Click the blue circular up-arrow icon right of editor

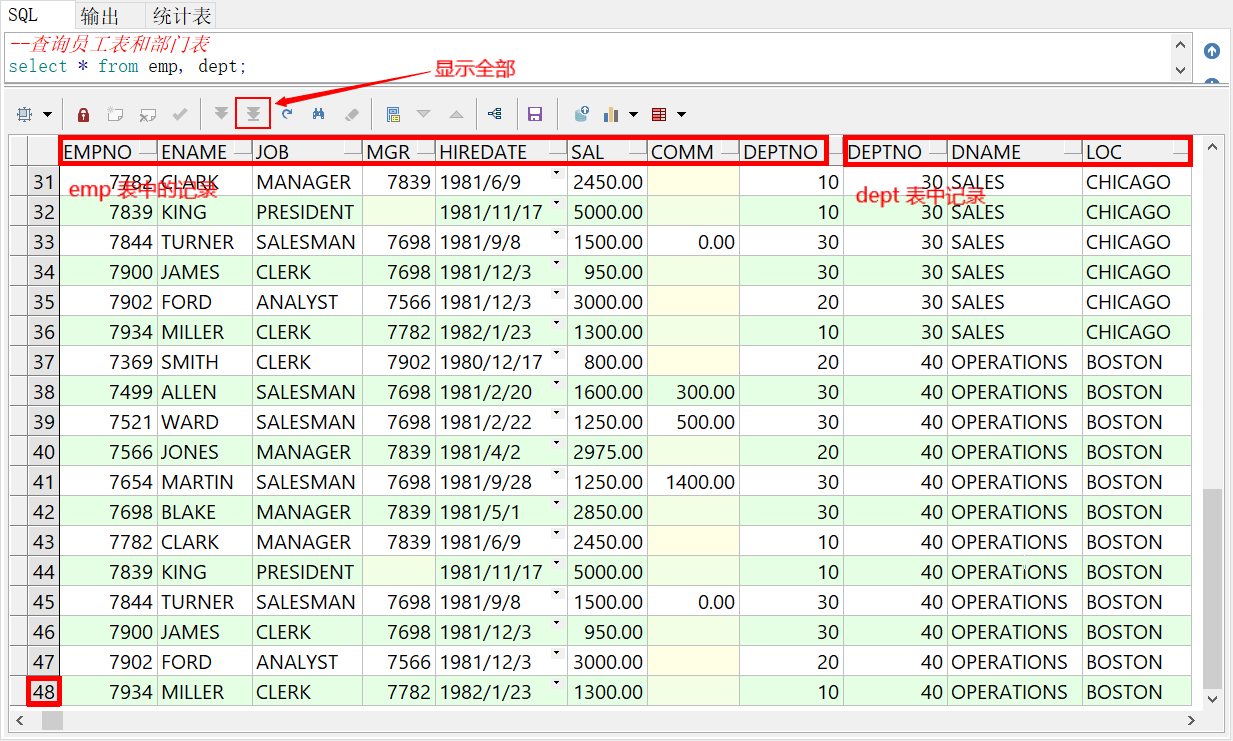coord(1212,51)
